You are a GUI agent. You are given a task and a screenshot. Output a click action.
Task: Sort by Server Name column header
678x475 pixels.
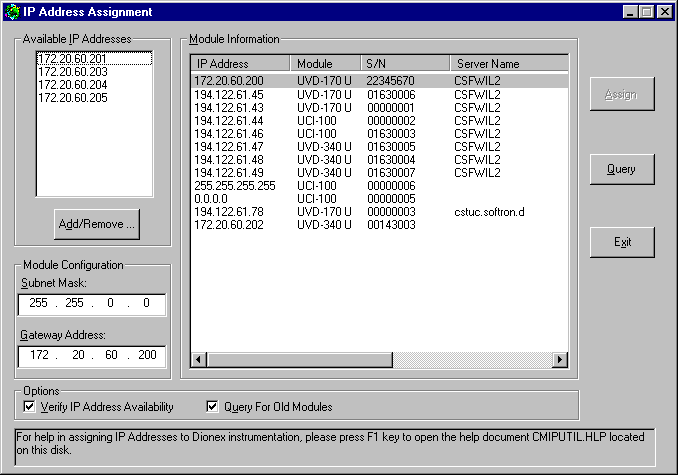pyautogui.click(x=509, y=64)
